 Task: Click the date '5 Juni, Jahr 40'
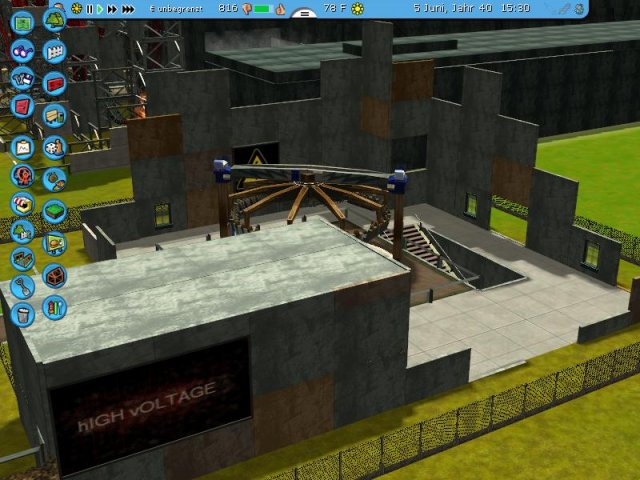click(x=453, y=8)
